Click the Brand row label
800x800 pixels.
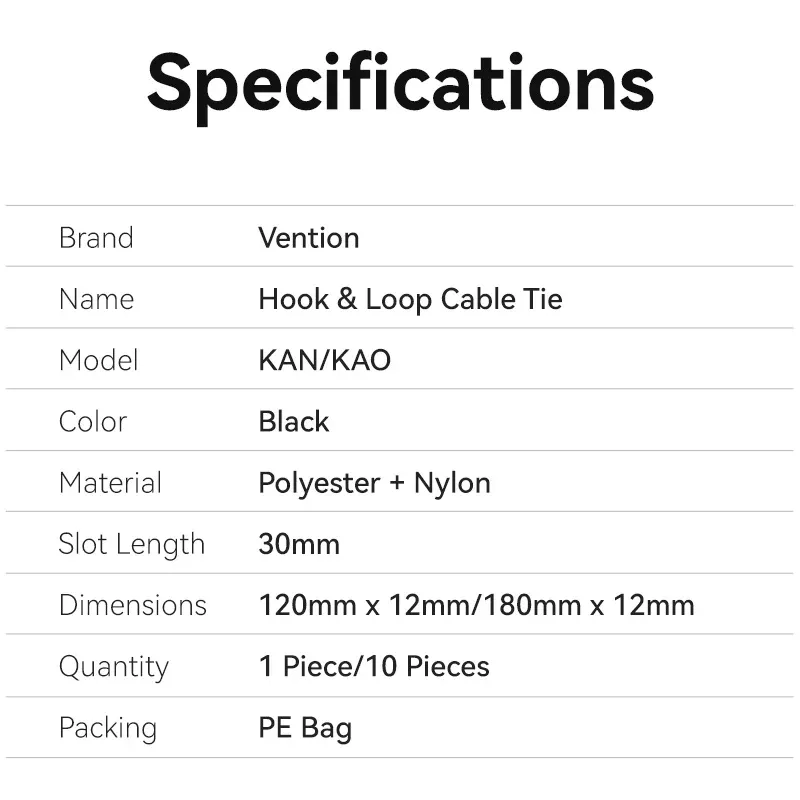96,238
